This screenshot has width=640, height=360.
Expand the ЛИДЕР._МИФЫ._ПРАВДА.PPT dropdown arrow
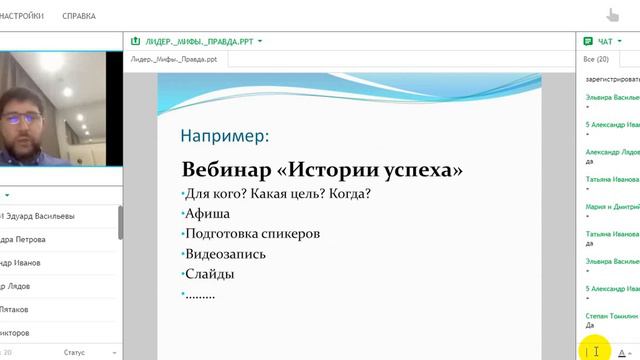click(260, 41)
